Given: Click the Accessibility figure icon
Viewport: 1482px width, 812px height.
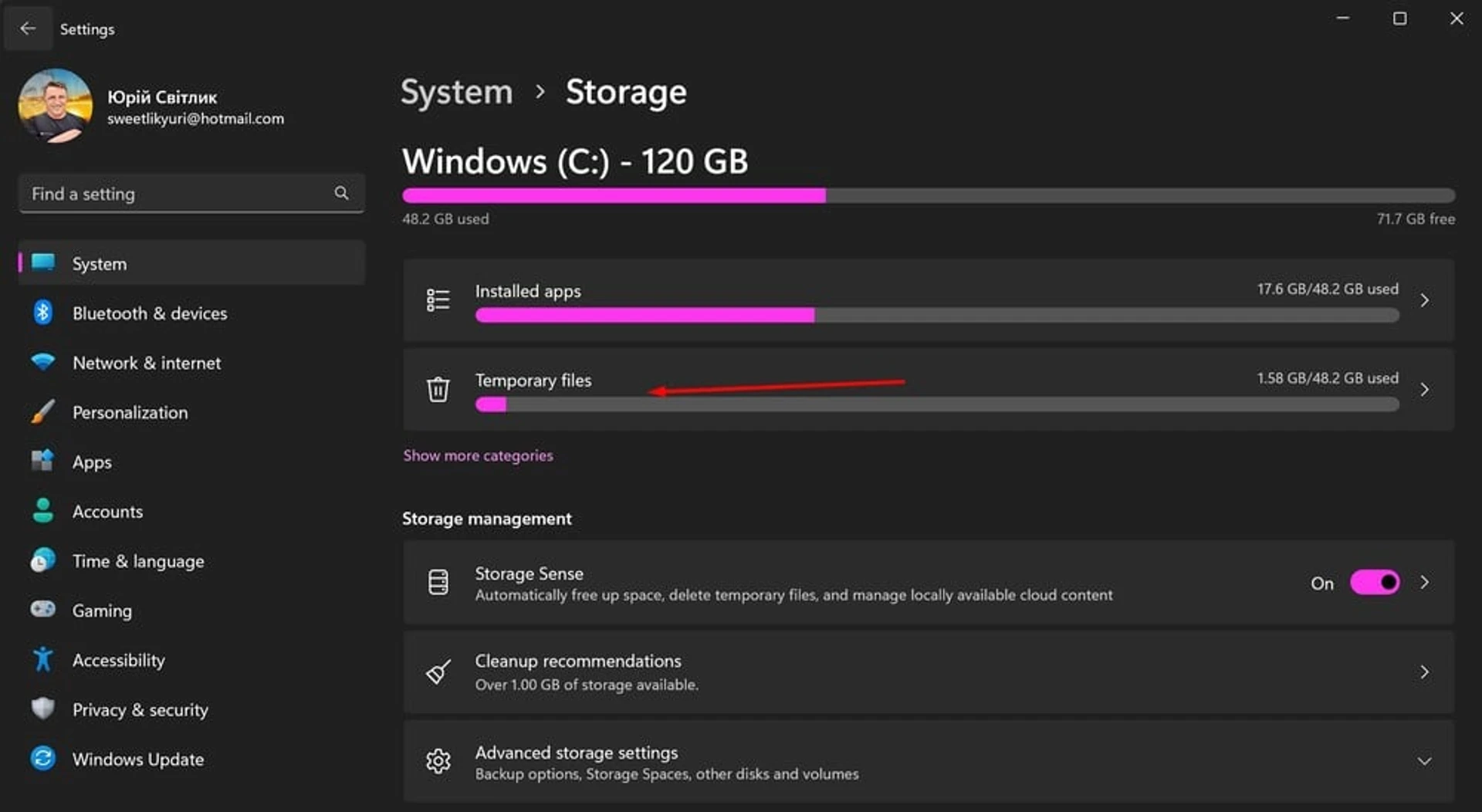Looking at the screenshot, I should coord(43,659).
